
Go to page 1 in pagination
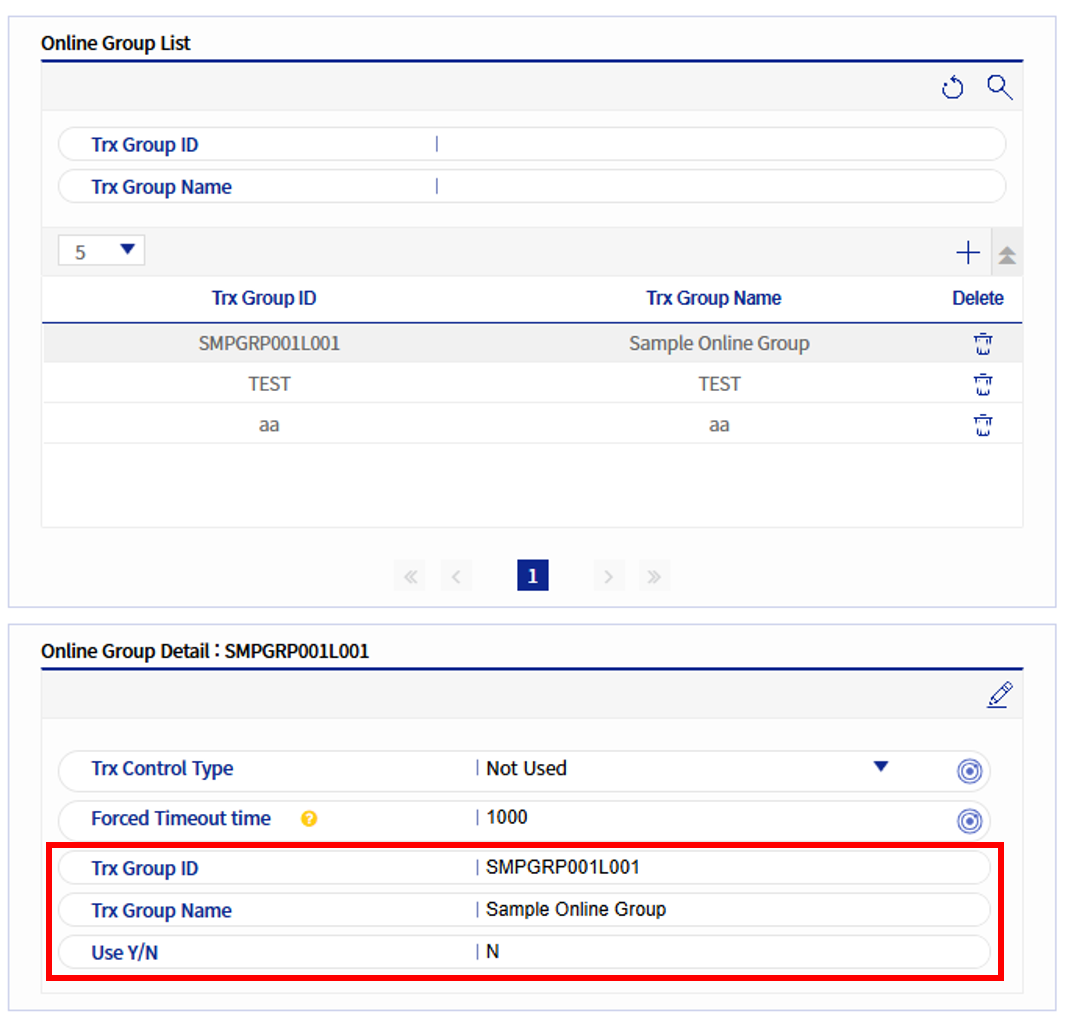click(532, 576)
